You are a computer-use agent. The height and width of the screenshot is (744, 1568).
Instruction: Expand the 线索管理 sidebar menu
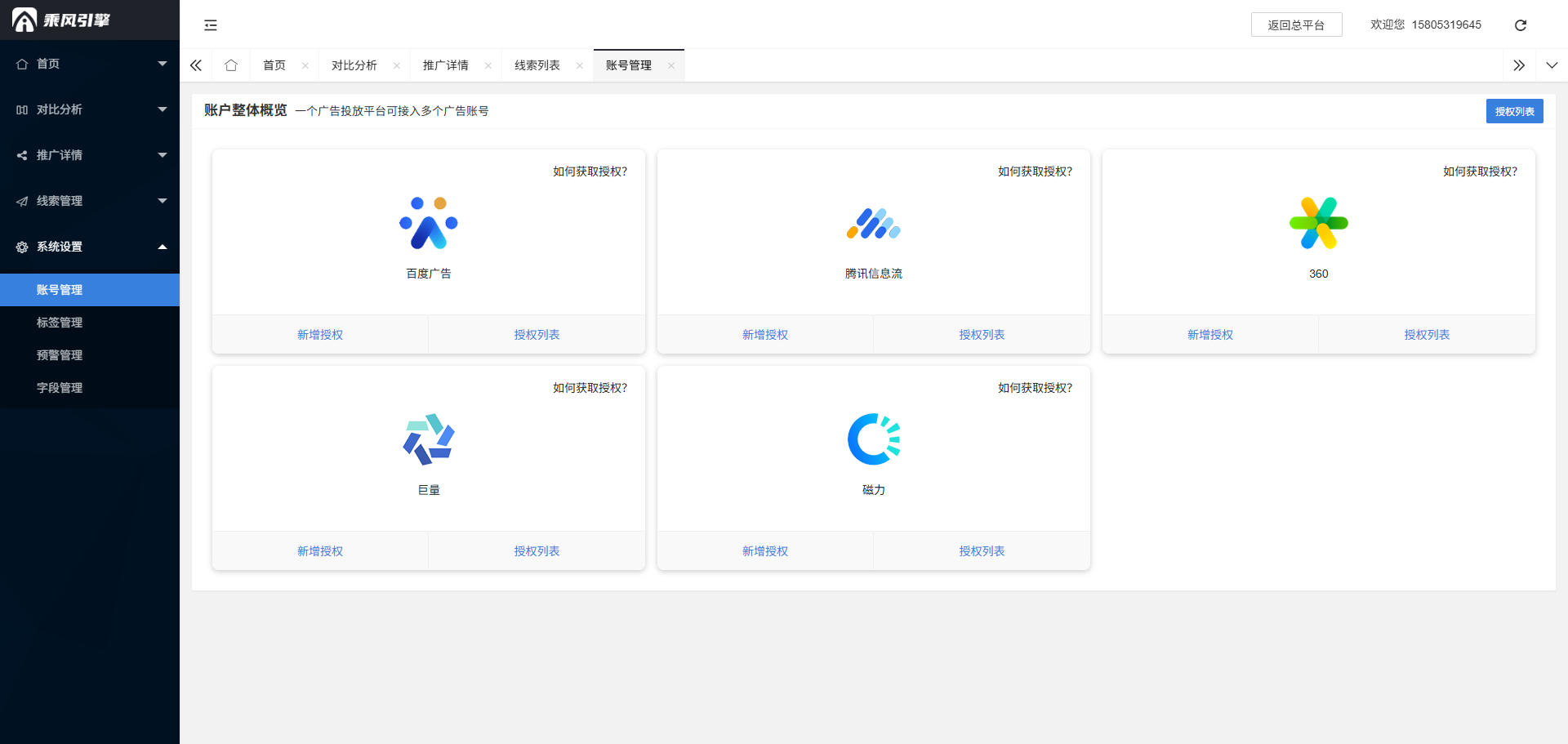[90, 201]
